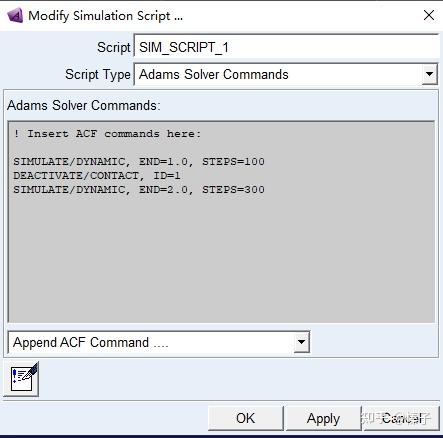443x438 pixels.
Task: Click the Adams logo in title bar
Action: tap(15, 16)
